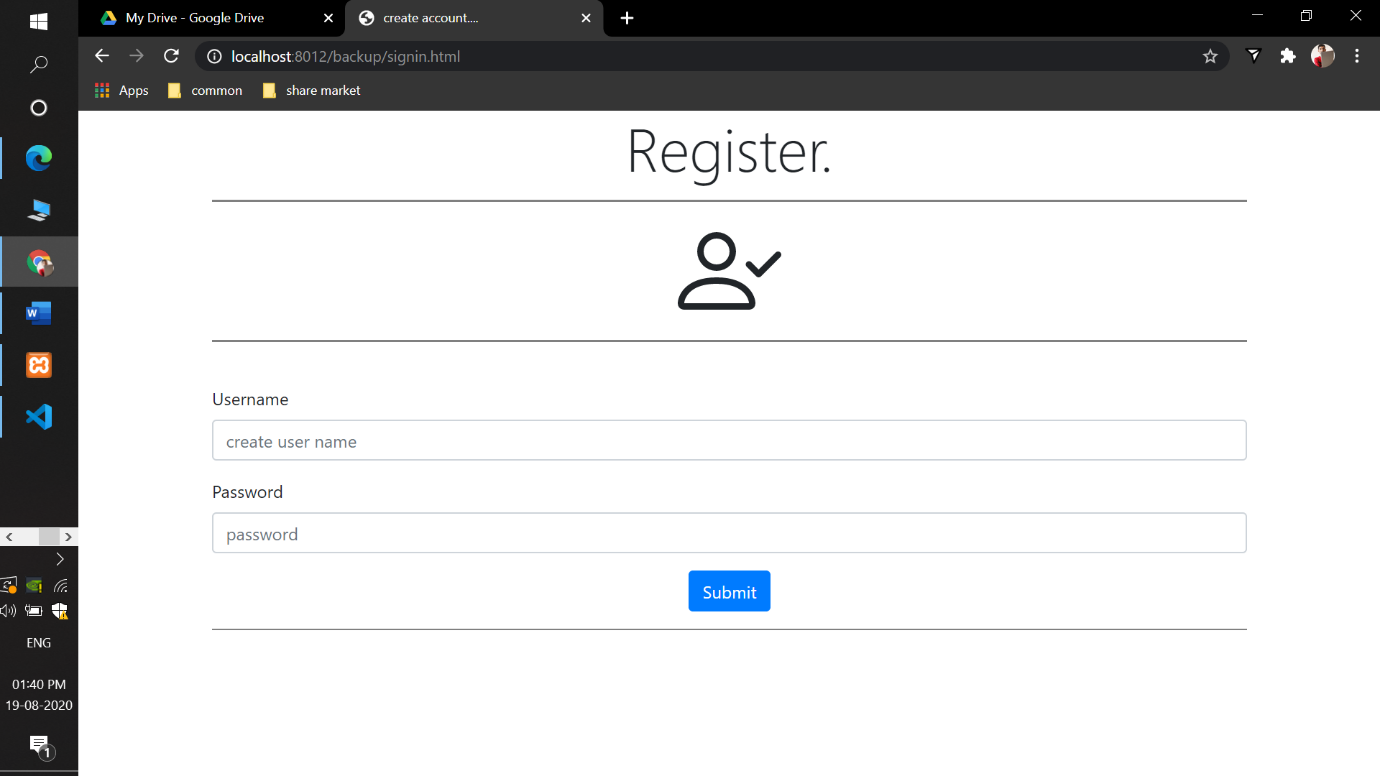Image resolution: width=1380 pixels, height=776 pixels.
Task: Launch Microsoft Edge from the taskbar
Action: pyautogui.click(x=38, y=157)
